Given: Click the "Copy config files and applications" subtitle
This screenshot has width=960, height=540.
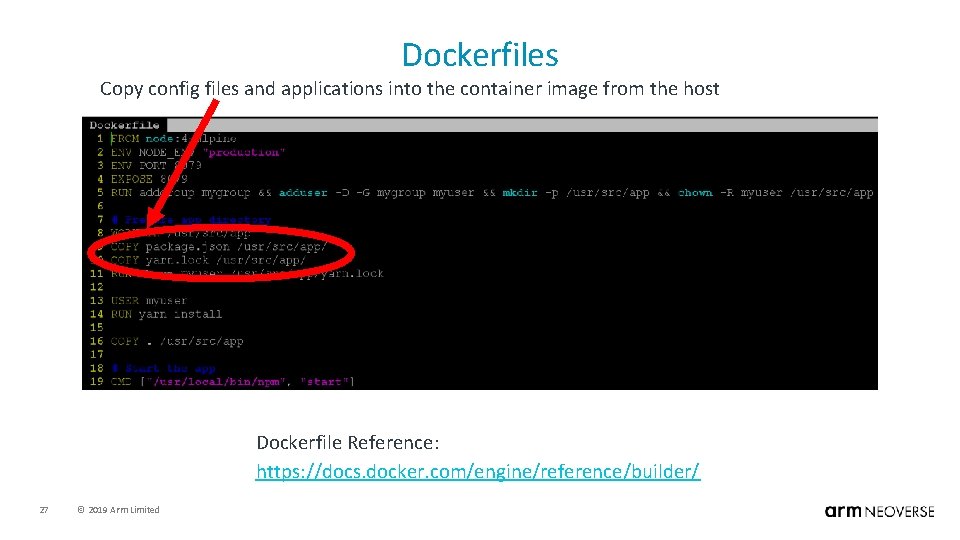Looking at the screenshot, I should [409, 89].
